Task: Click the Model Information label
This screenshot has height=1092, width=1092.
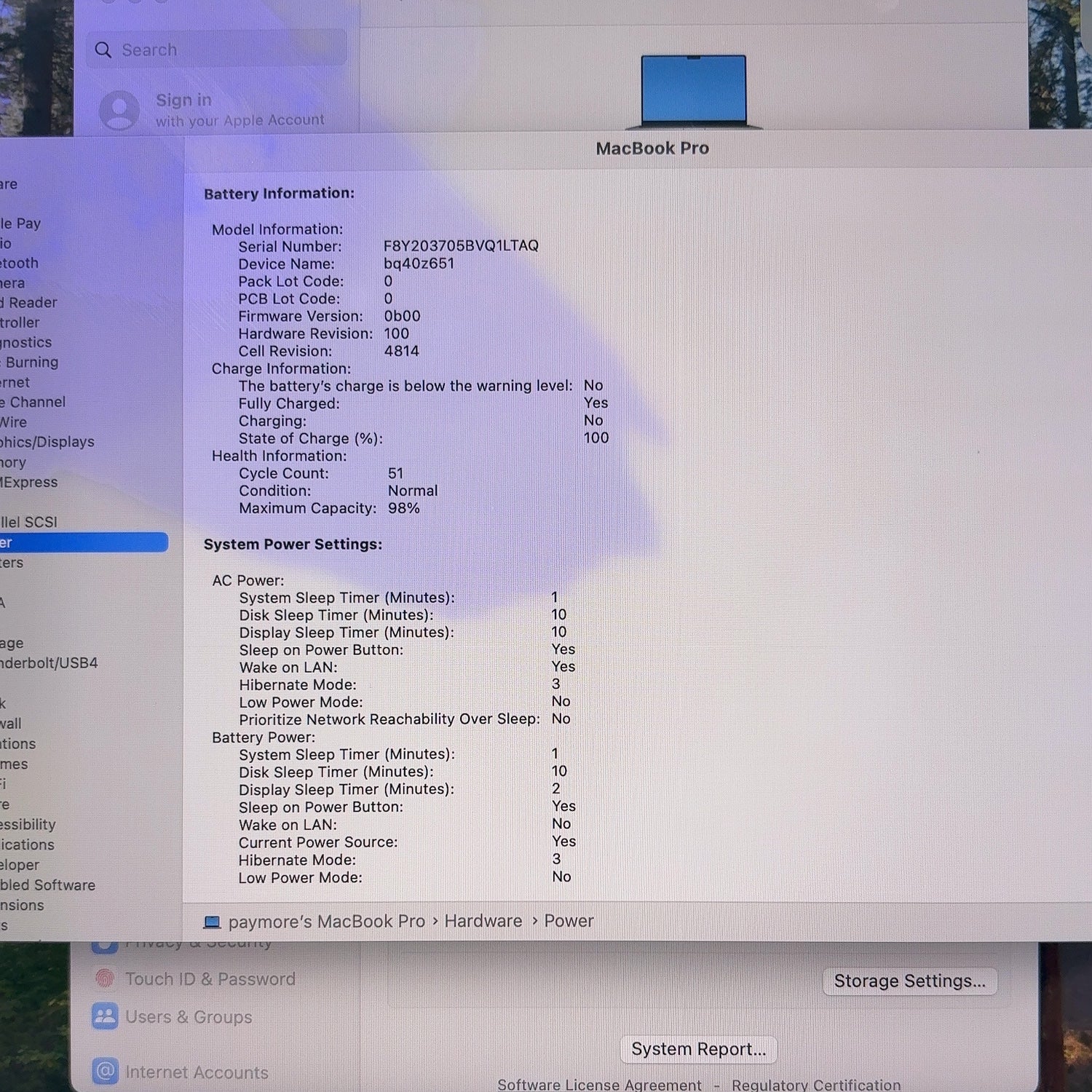Action: point(277,229)
